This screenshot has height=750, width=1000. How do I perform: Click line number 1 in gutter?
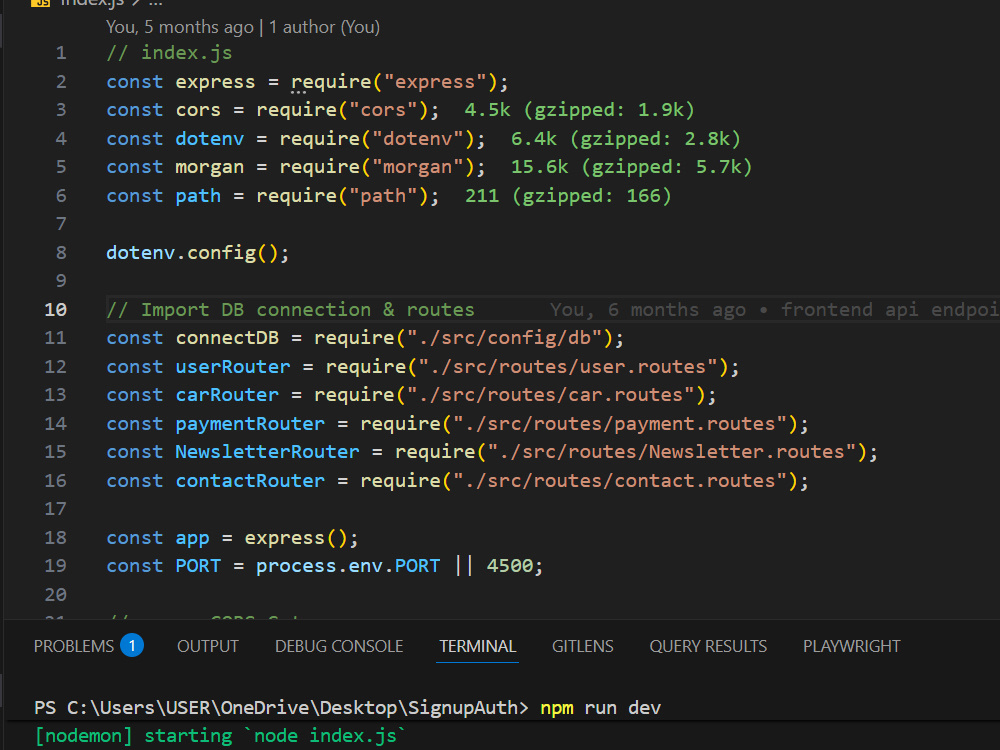coord(61,52)
